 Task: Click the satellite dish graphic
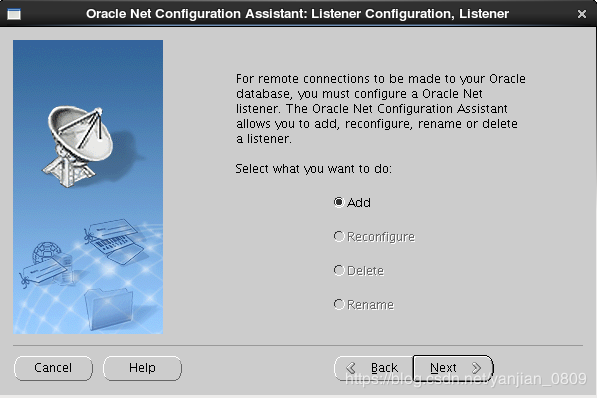click(x=80, y=146)
